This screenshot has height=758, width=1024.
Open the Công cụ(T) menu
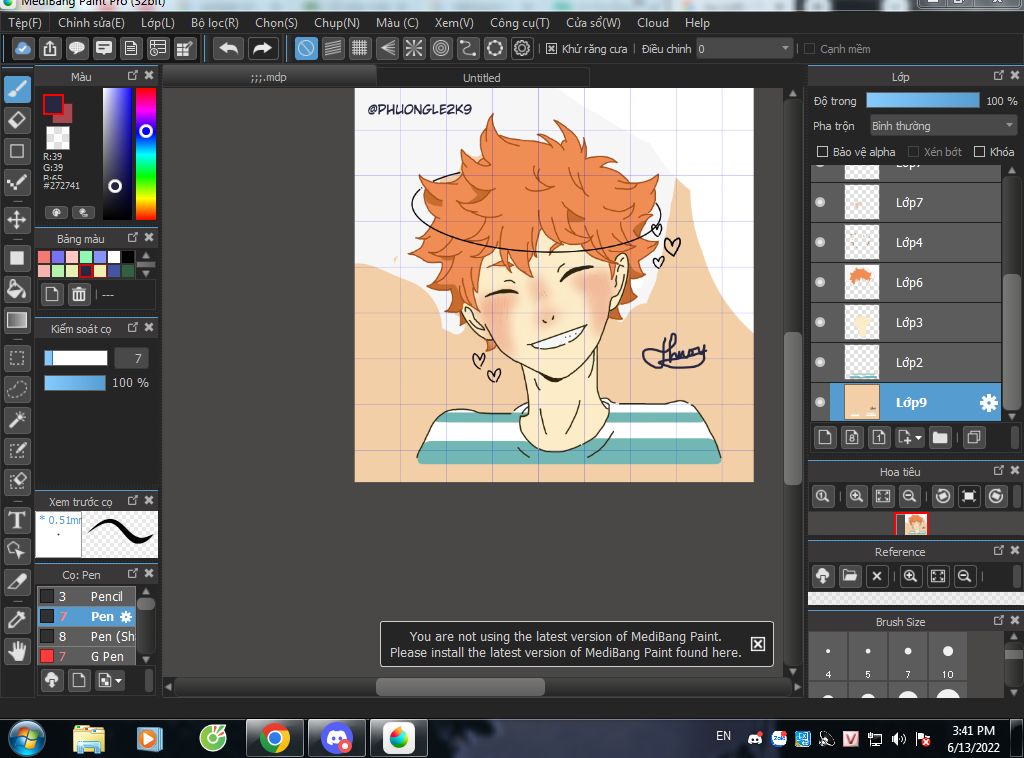pyautogui.click(x=520, y=23)
